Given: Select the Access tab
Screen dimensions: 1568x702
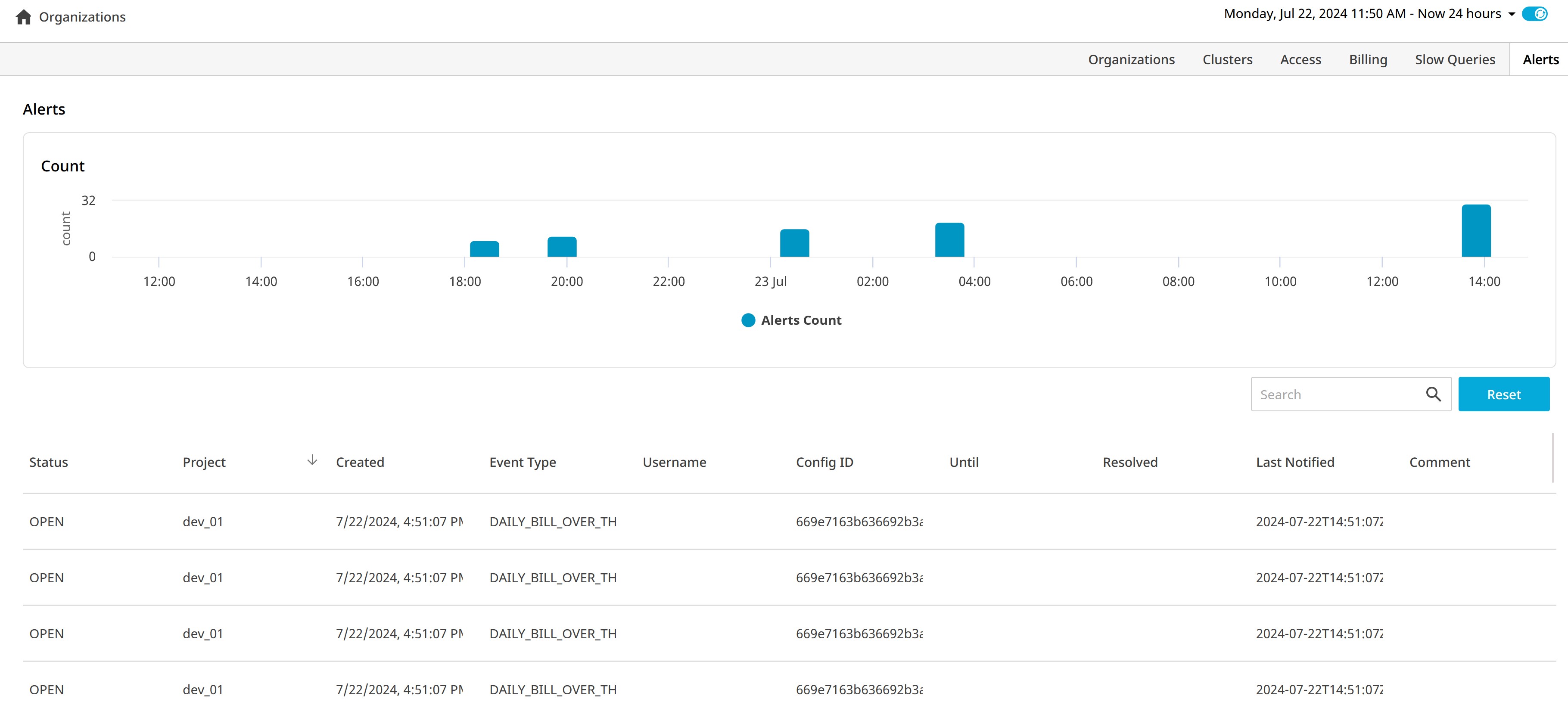Looking at the screenshot, I should (x=1300, y=59).
